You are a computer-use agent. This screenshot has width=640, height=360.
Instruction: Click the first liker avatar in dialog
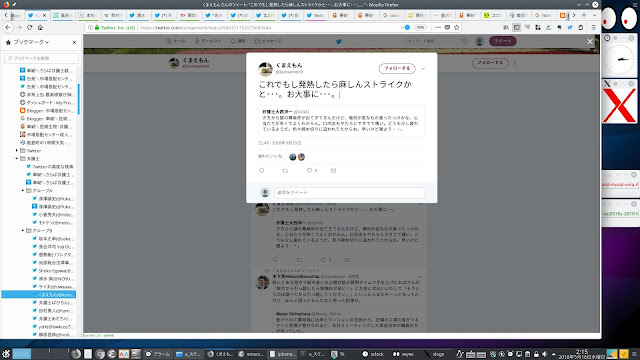pyautogui.click(x=293, y=157)
